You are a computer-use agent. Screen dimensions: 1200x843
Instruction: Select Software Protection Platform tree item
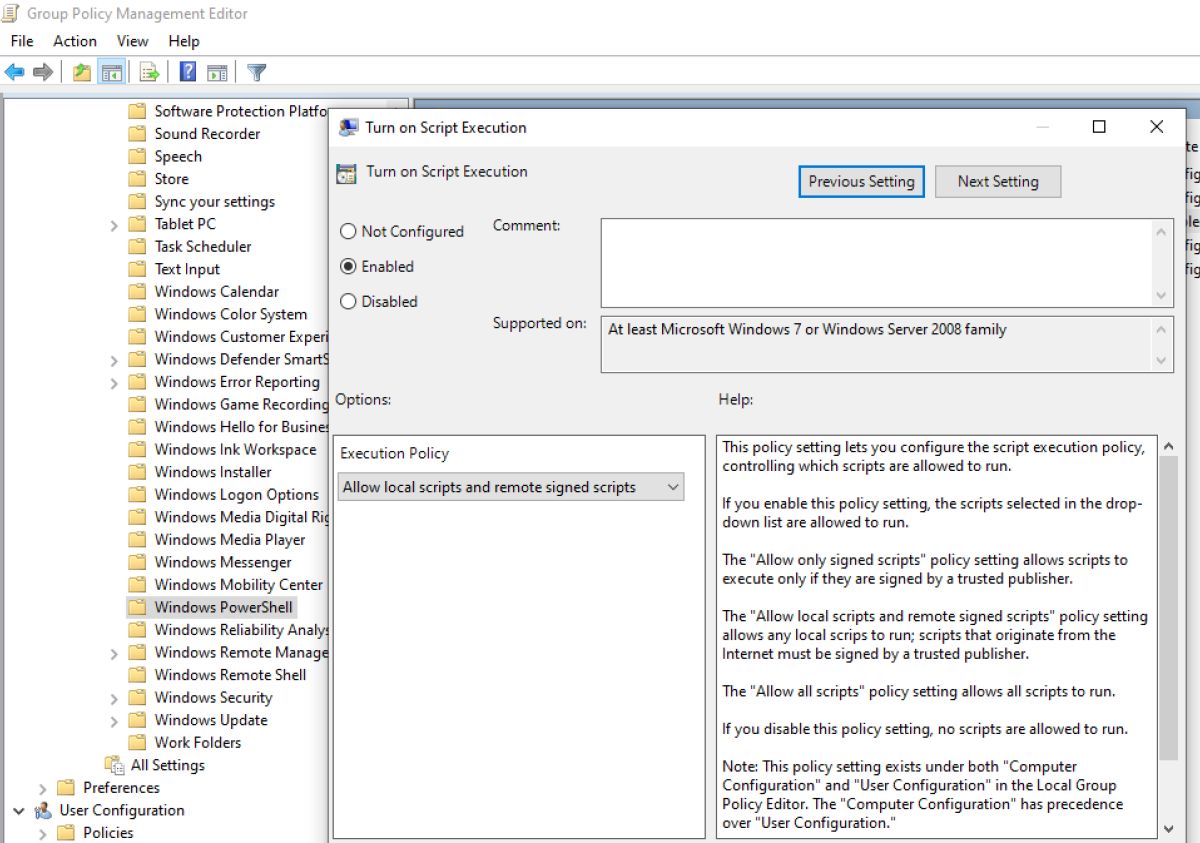point(241,111)
